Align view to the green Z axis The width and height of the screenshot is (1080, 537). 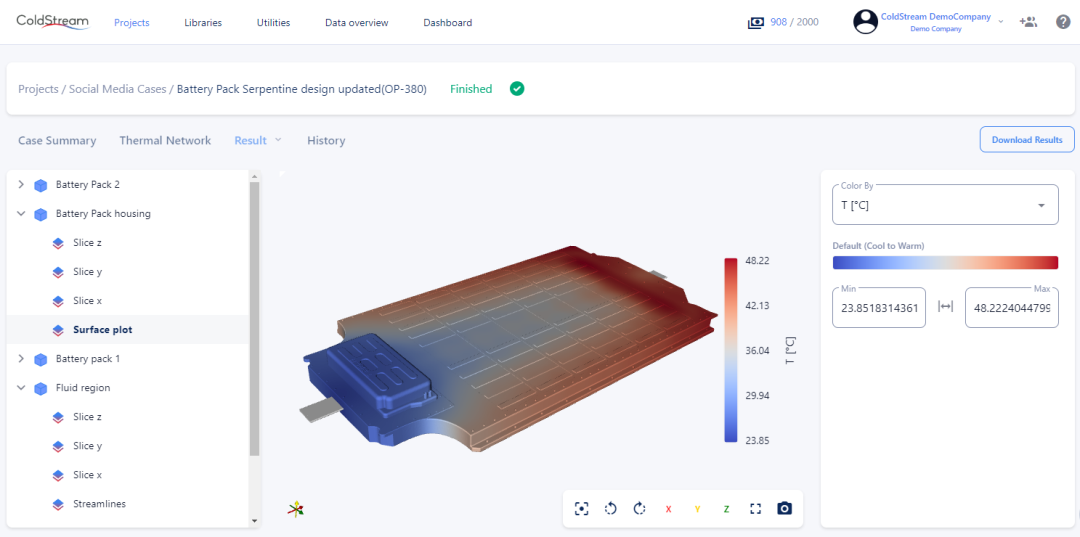[x=726, y=509]
